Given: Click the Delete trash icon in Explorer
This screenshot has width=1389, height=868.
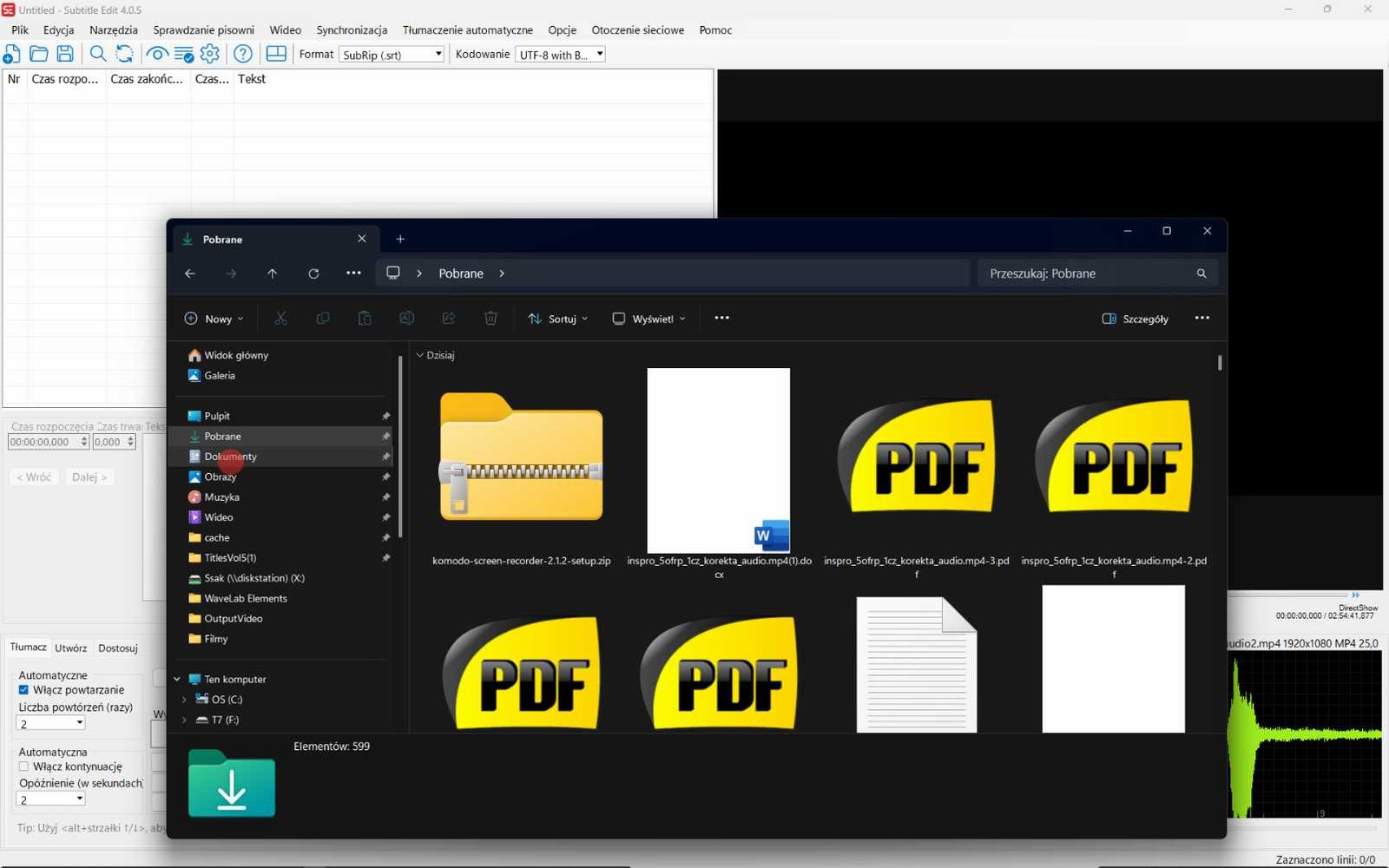Looking at the screenshot, I should click(x=490, y=319).
